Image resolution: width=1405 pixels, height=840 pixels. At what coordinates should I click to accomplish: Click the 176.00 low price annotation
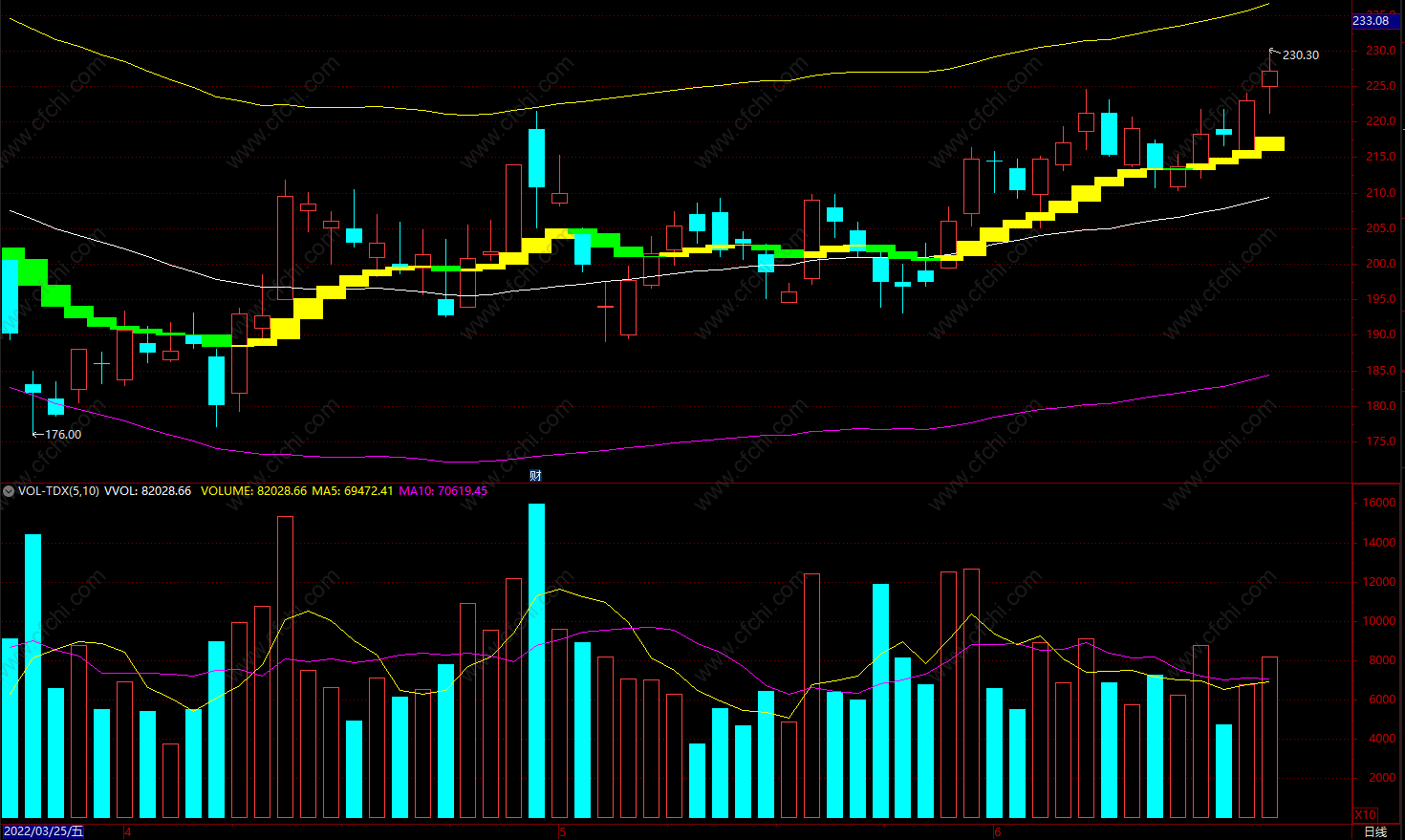point(63,435)
